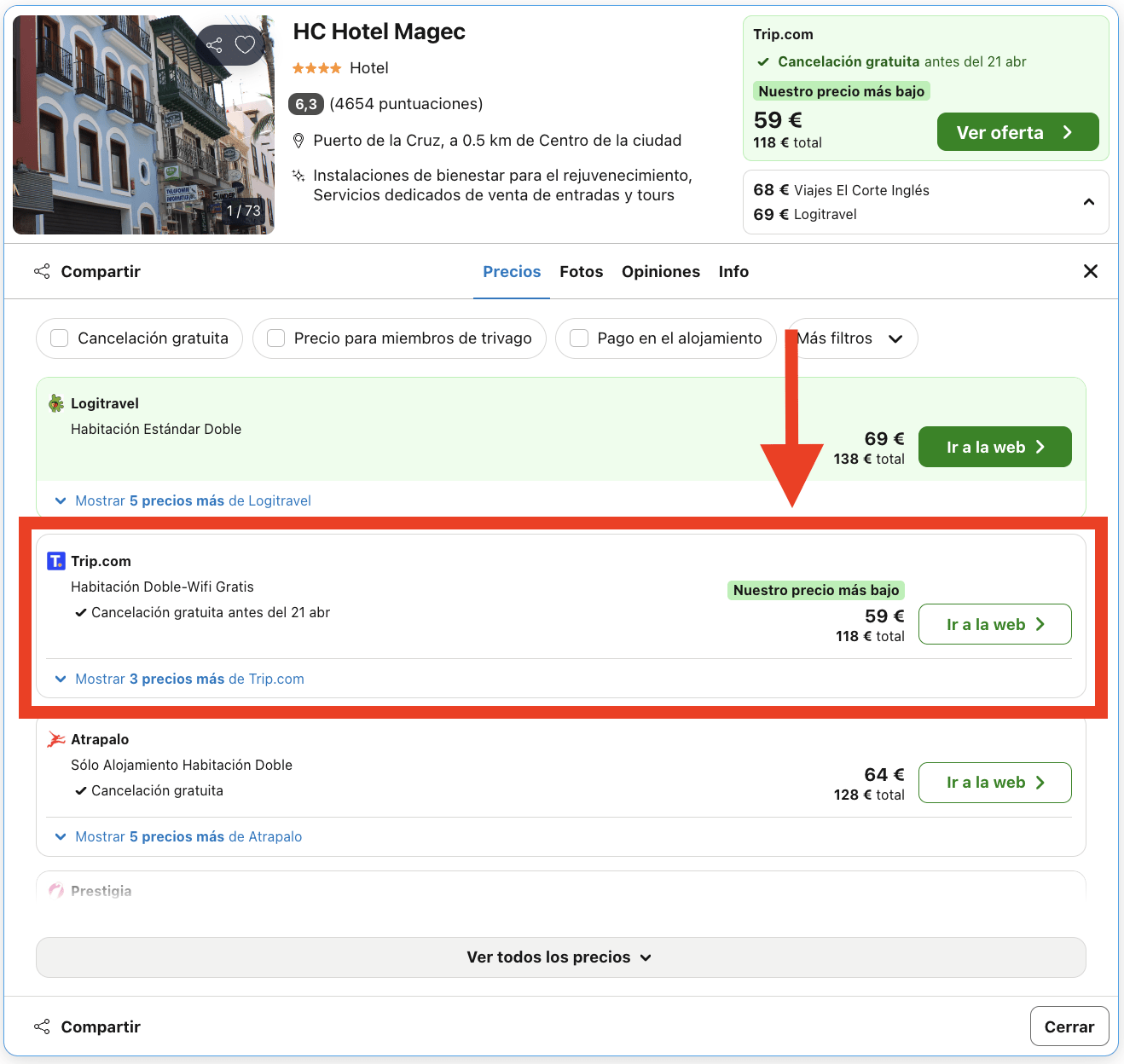Open the Más filtros dropdown
The height and width of the screenshot is (1064, 1124).
[x=852, y=338]
